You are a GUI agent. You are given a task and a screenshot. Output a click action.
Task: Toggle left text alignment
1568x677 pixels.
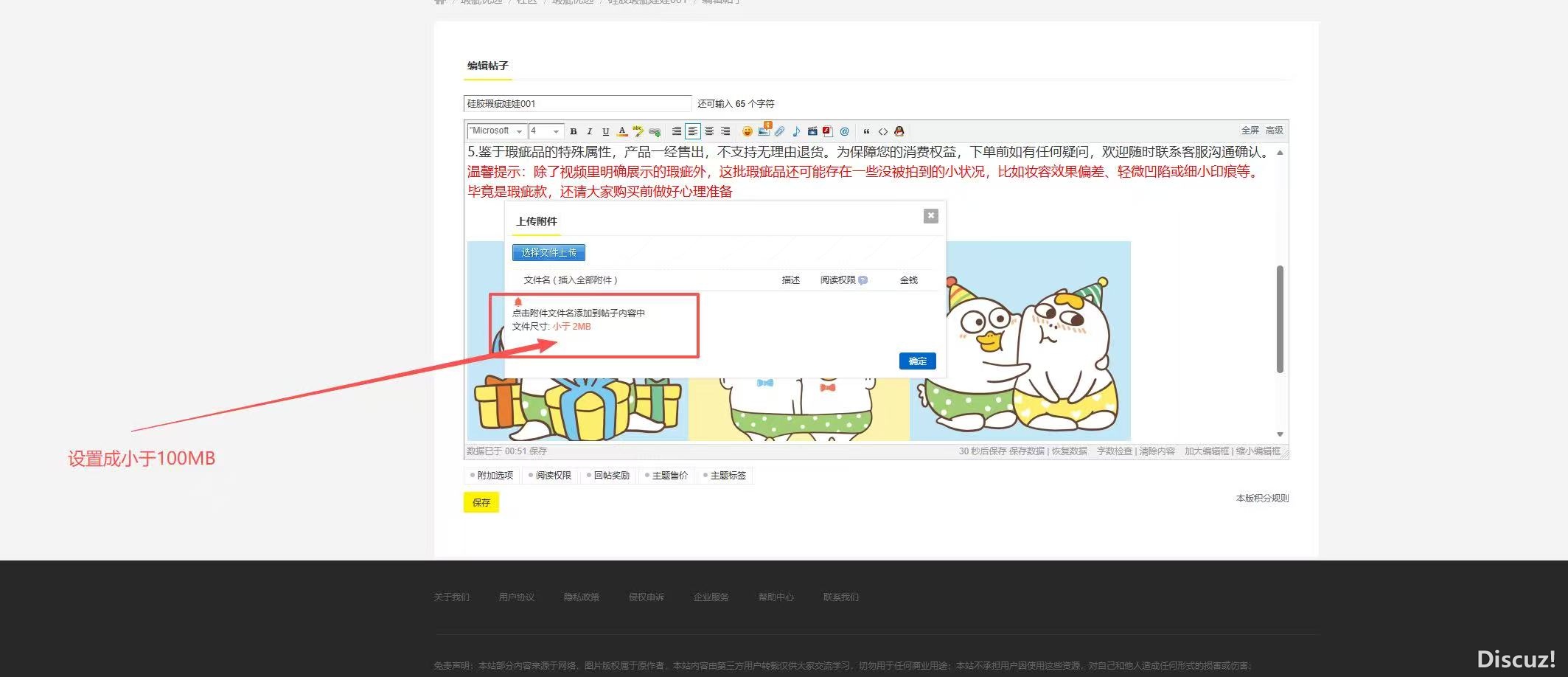pos(692,131)
